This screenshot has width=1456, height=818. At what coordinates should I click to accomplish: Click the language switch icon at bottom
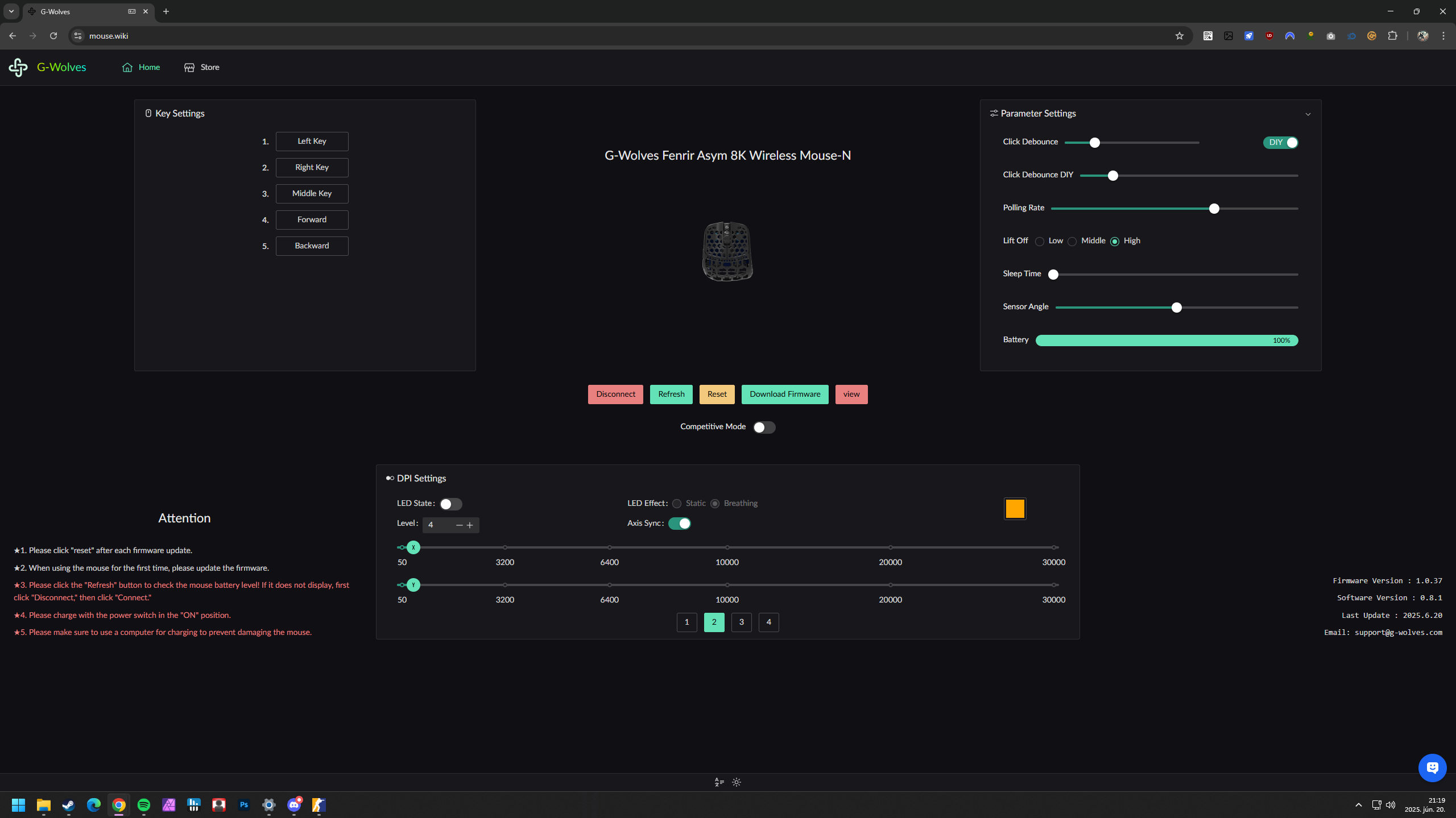click(x=719, y=782)
